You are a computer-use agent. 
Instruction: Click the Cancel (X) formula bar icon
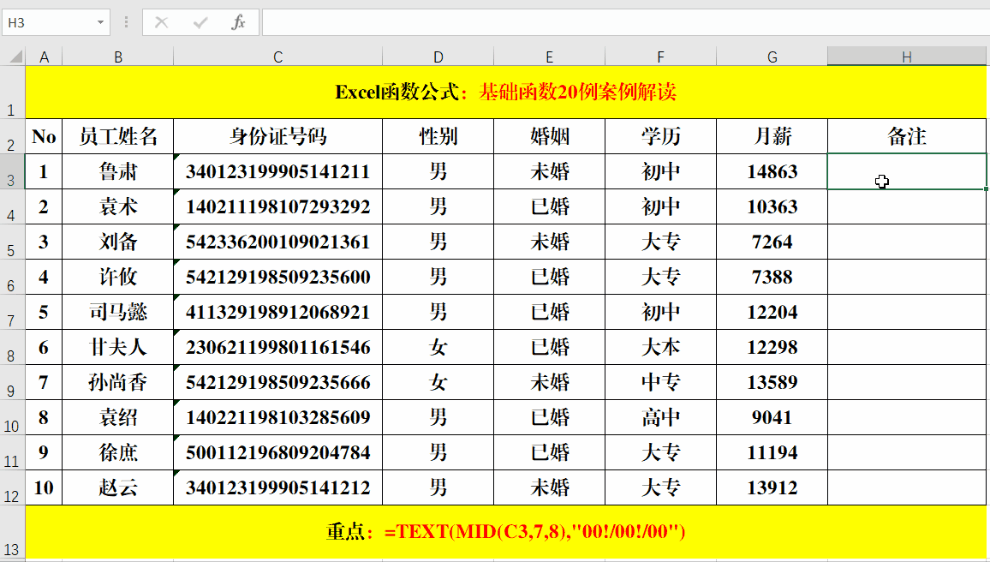162,23
